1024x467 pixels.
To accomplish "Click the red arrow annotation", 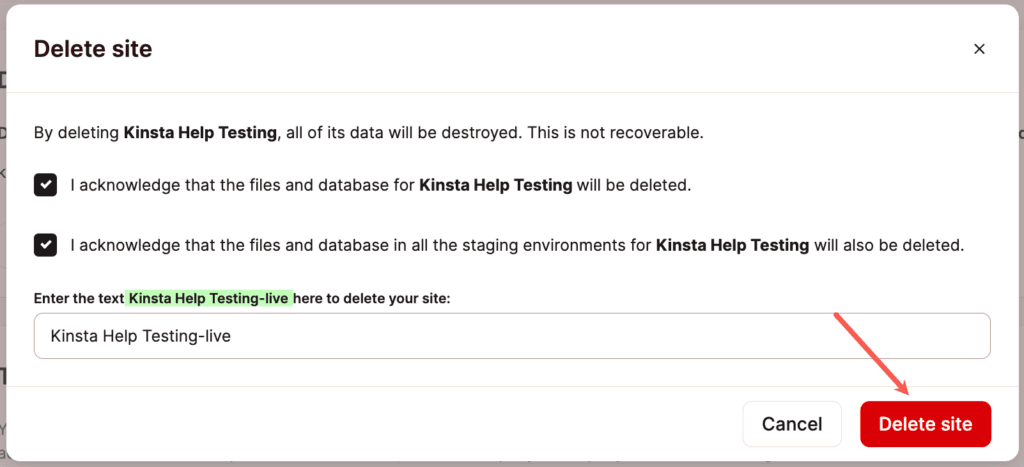I will (872, 352).
